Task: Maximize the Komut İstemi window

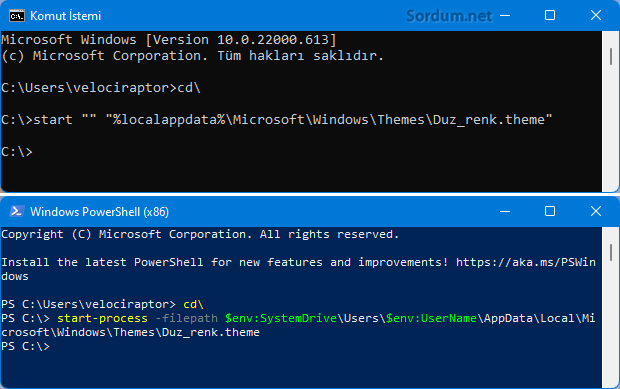Action: (550, 15)
